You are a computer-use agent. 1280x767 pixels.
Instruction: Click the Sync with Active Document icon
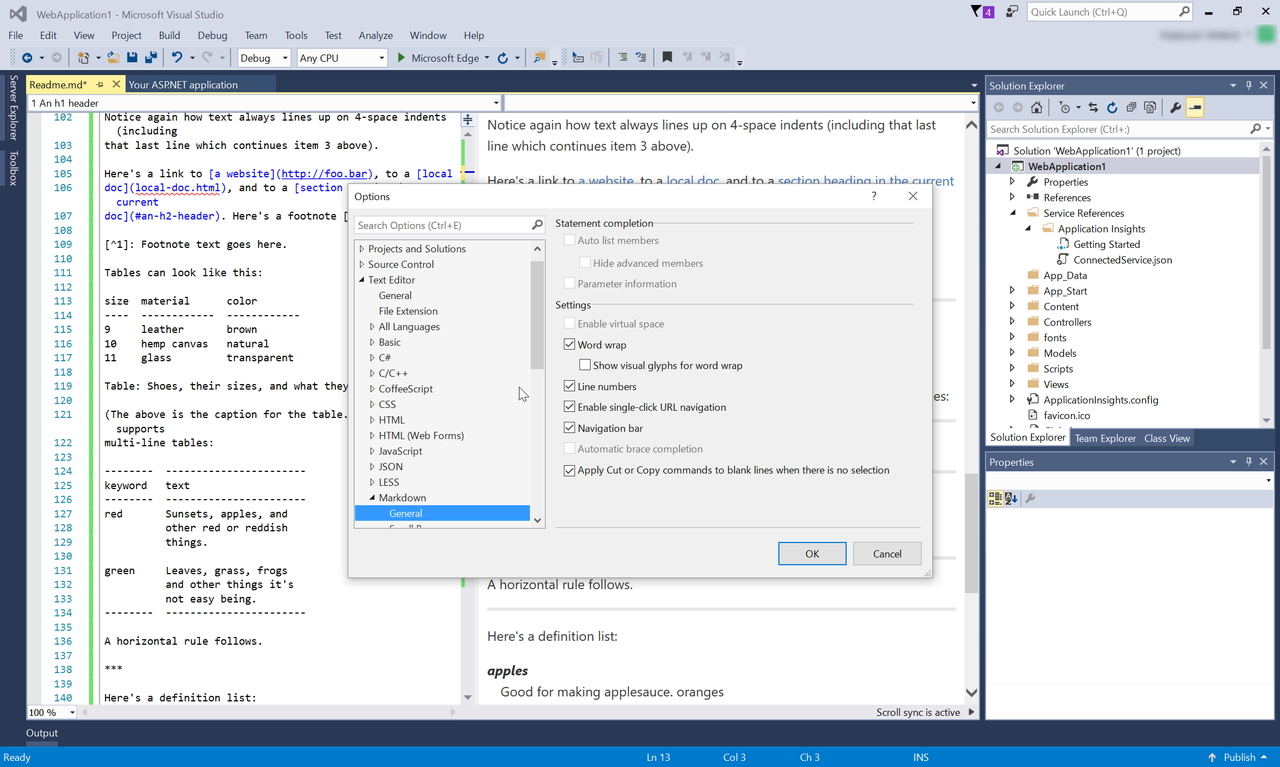click(1093, 108)
